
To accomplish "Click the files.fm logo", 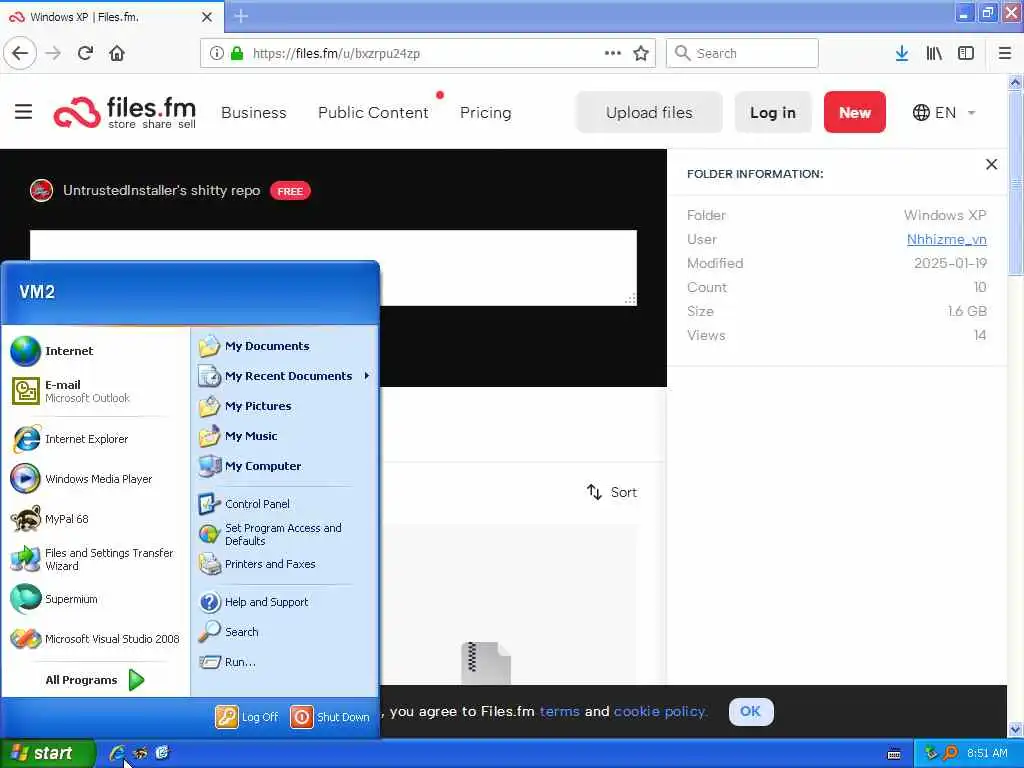I will tap(125, 112).
